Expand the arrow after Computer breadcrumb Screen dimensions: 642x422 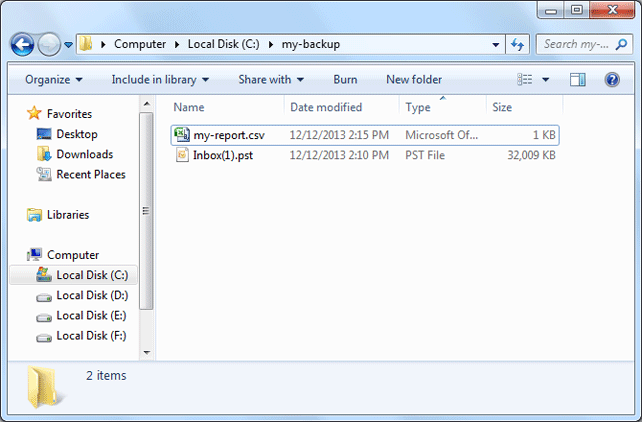tap(177, 44)
